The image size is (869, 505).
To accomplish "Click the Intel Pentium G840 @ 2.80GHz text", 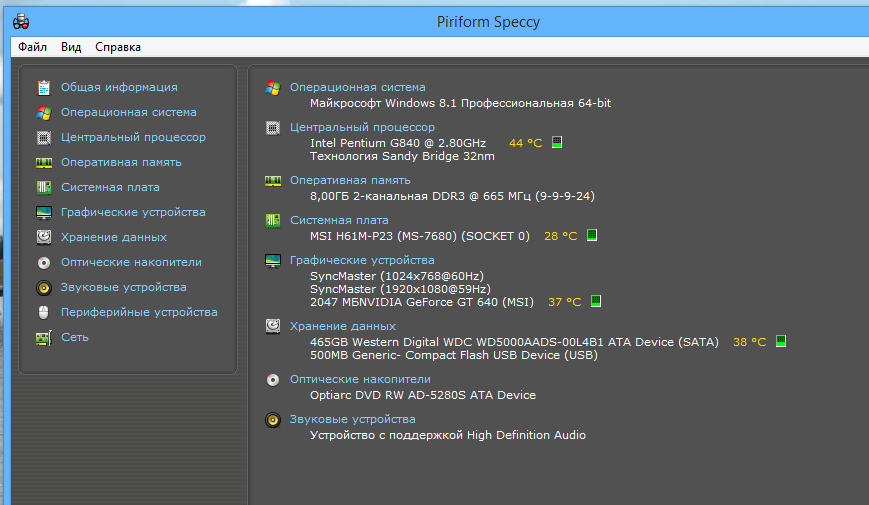I will tap(398, 143).
